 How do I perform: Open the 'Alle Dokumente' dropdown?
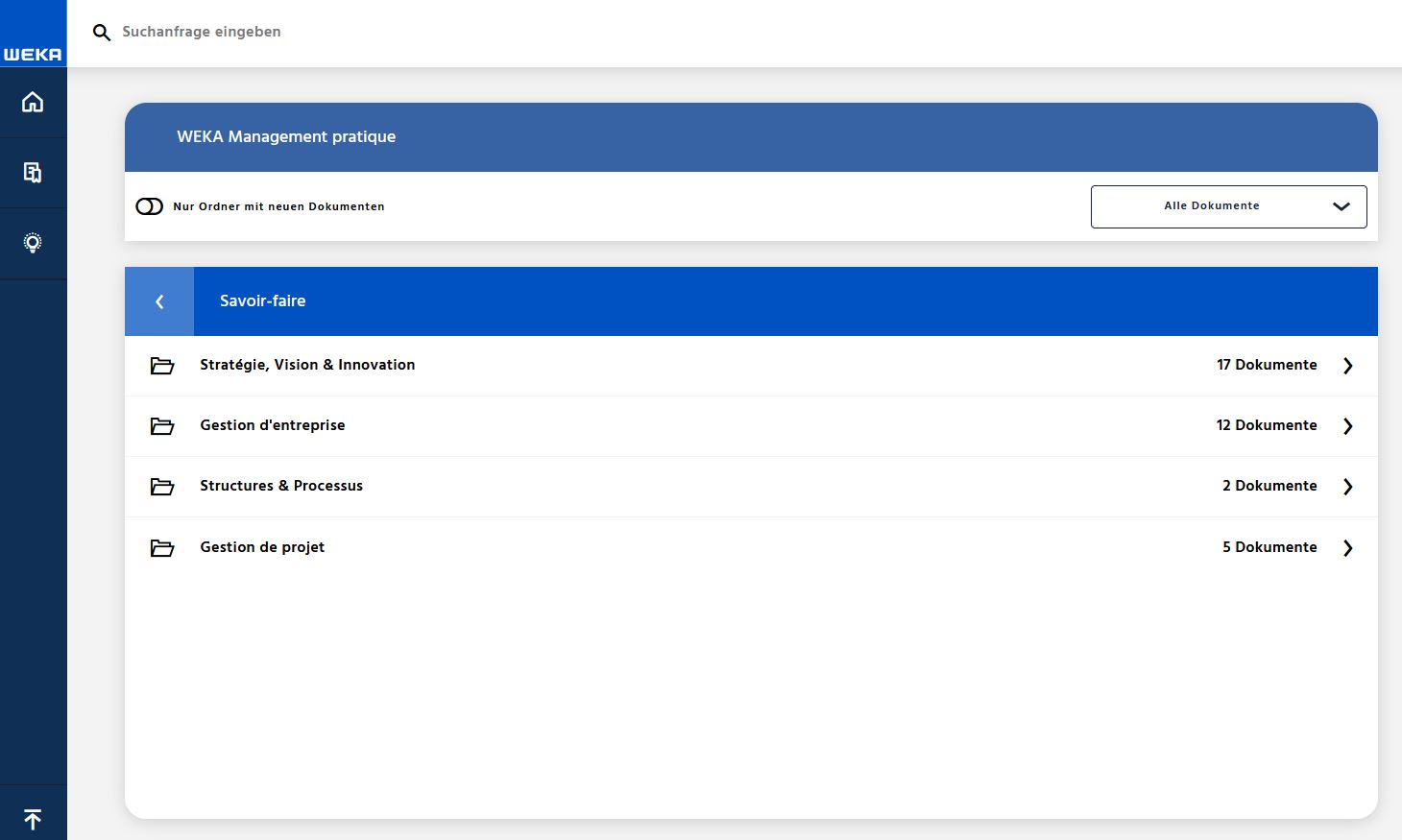[x=1228, y=206]
